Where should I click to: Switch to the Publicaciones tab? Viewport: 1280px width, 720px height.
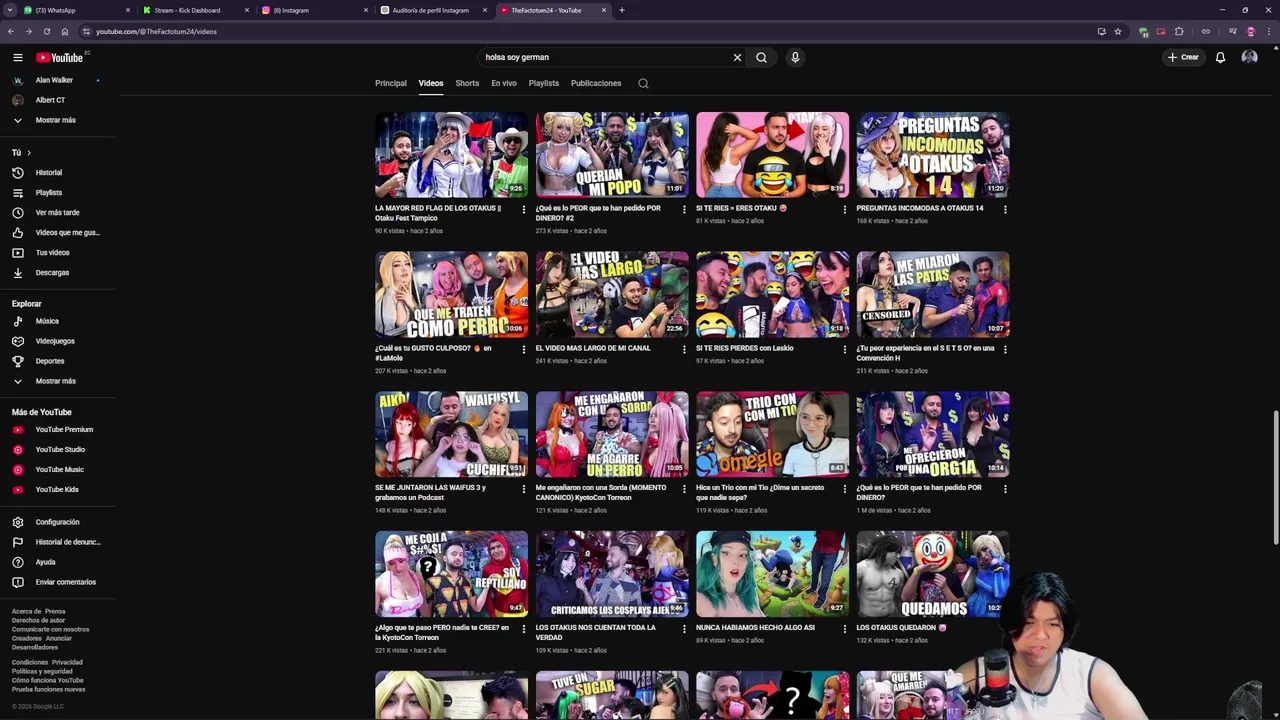596,83
